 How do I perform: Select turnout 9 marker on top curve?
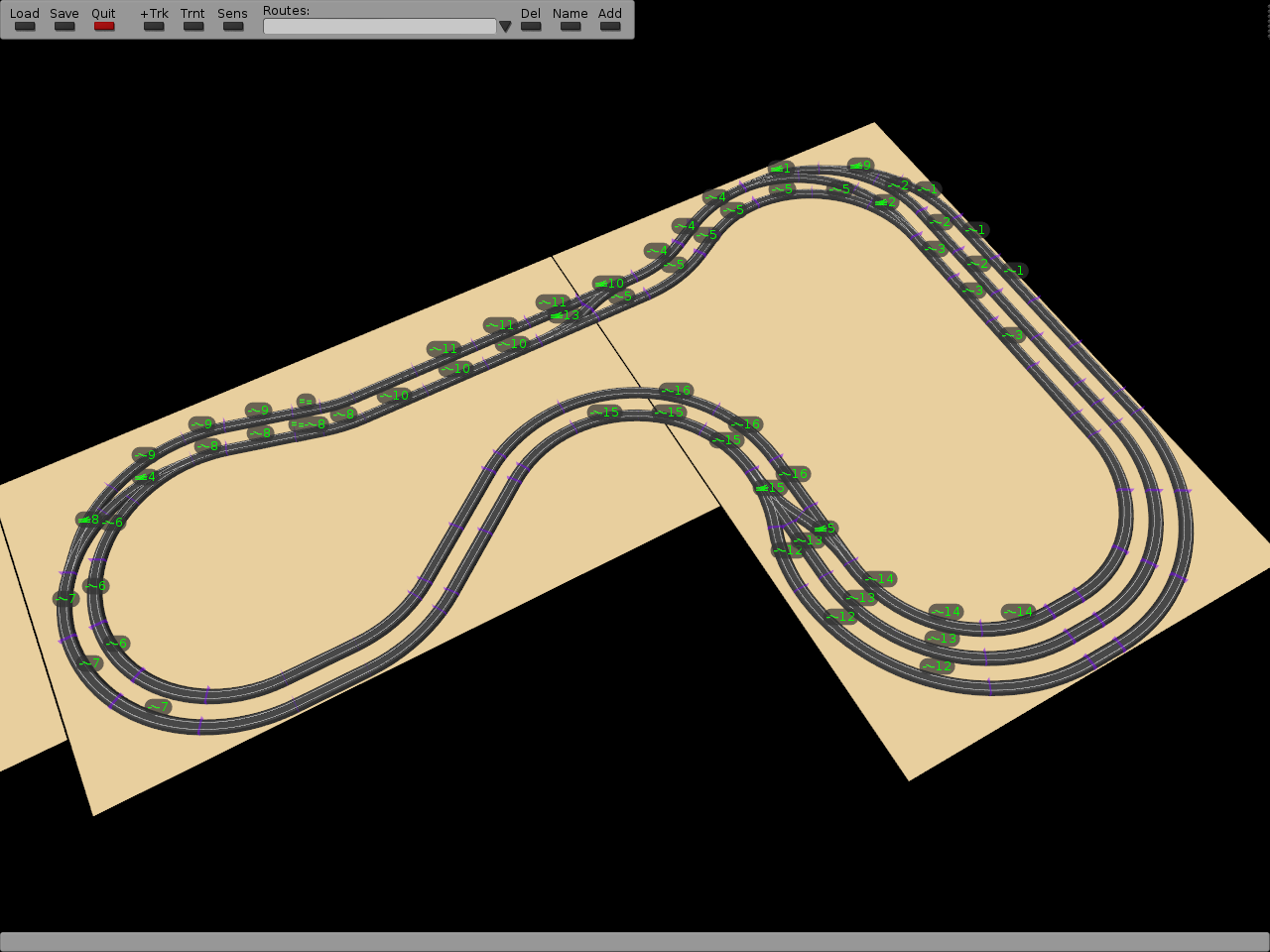click(x=860, y=166)
